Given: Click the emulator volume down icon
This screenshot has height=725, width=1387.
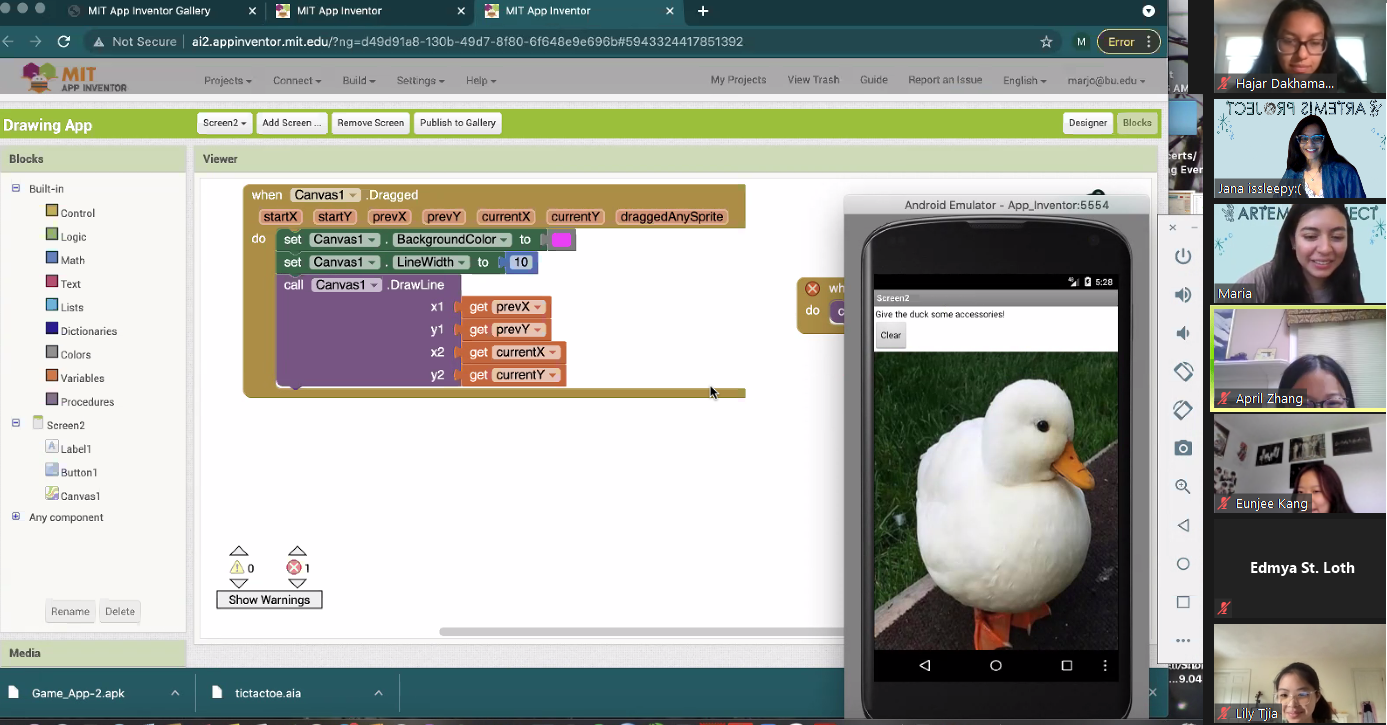Looking at the screenshot, I should [1183, 333].
